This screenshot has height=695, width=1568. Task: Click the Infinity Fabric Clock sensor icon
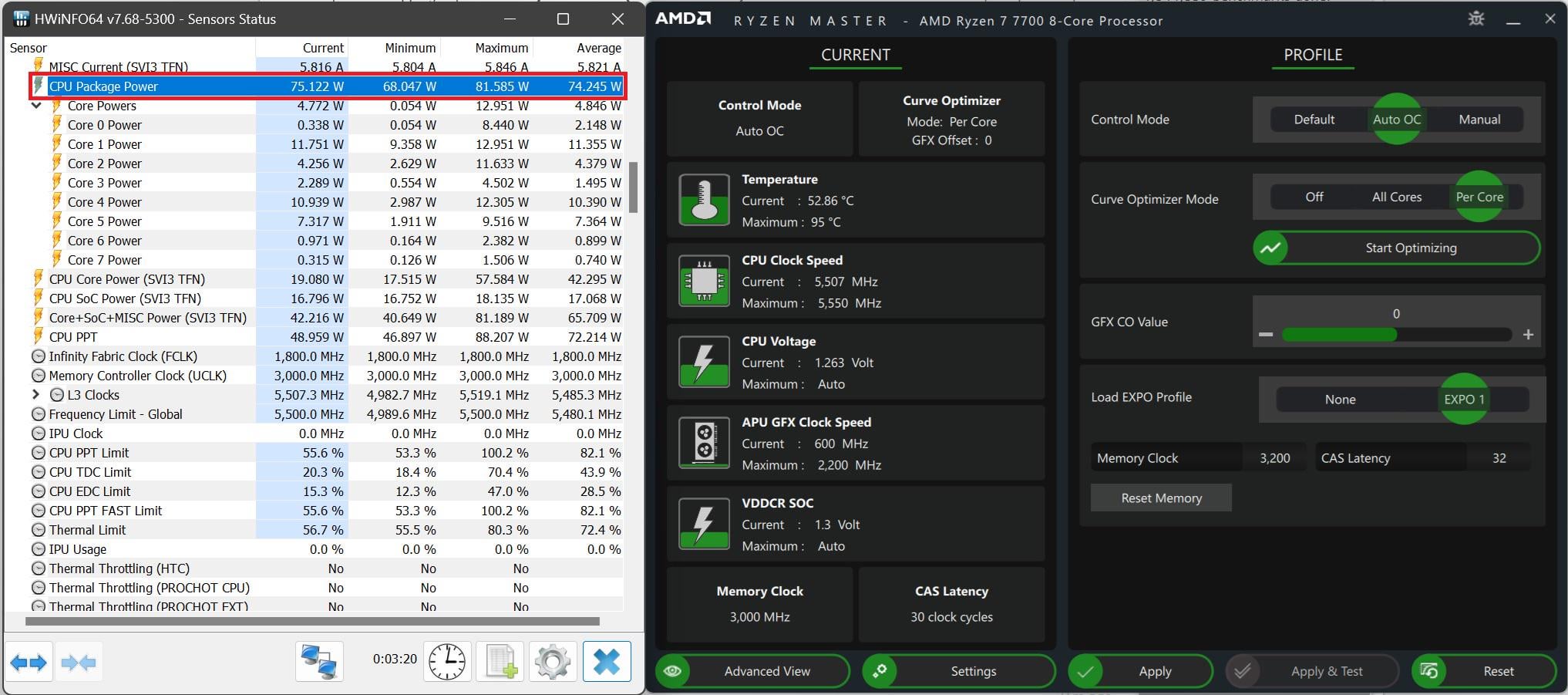pyautogui.click(x=38, y=356)
